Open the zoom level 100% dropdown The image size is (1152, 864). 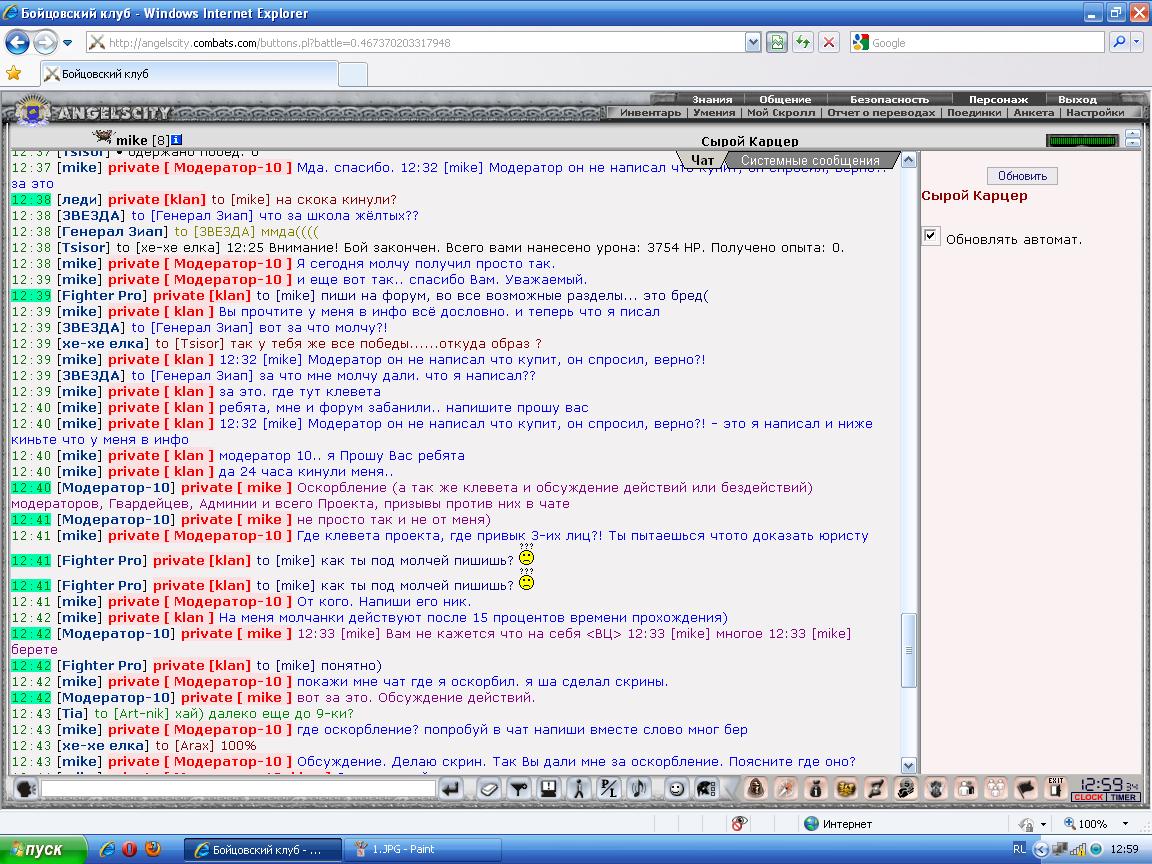pos(1125,824)
